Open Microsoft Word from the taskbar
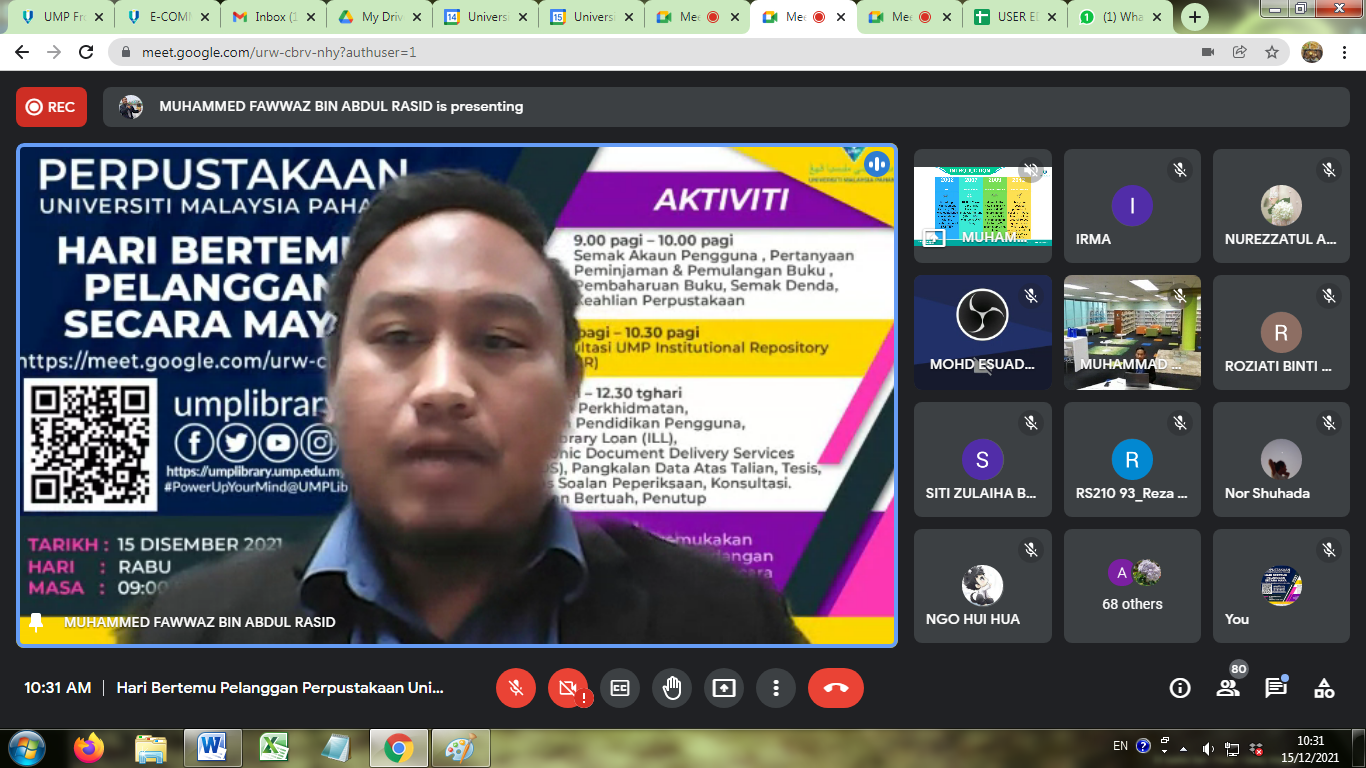Screen dimensions: 1366x768 coord(212,748)
